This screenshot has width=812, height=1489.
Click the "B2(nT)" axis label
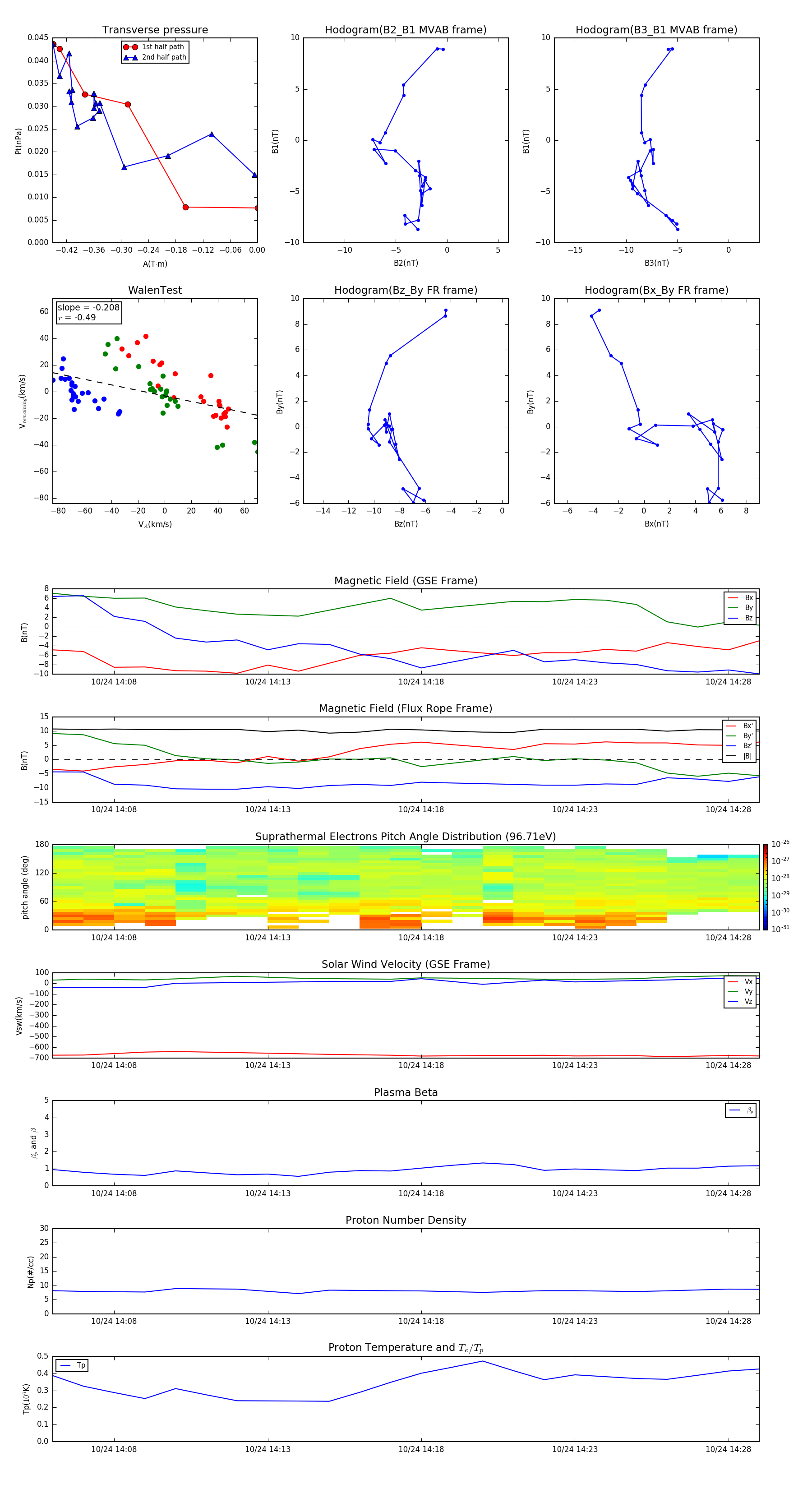406,263
